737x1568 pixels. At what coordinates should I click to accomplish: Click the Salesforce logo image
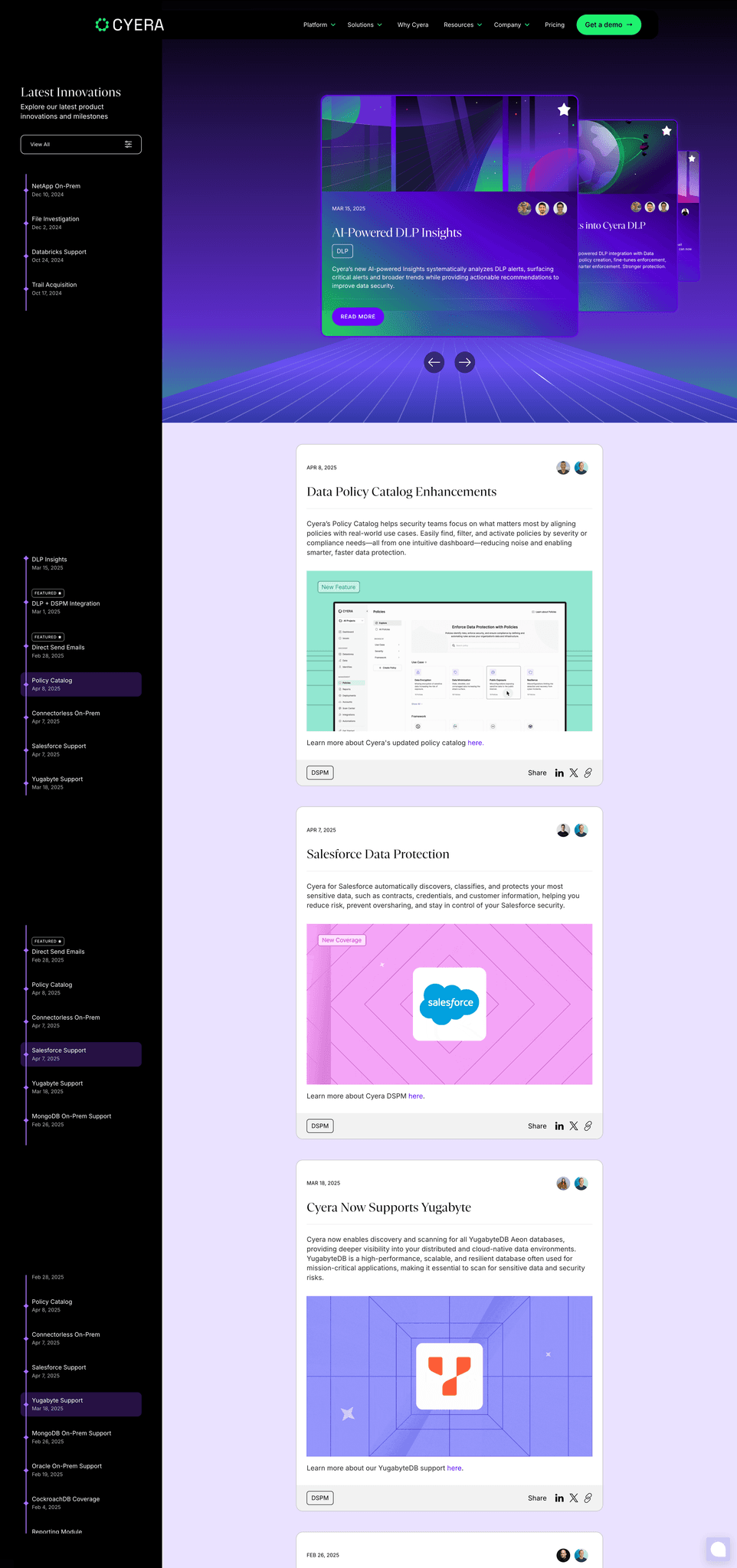[450, 1004]
